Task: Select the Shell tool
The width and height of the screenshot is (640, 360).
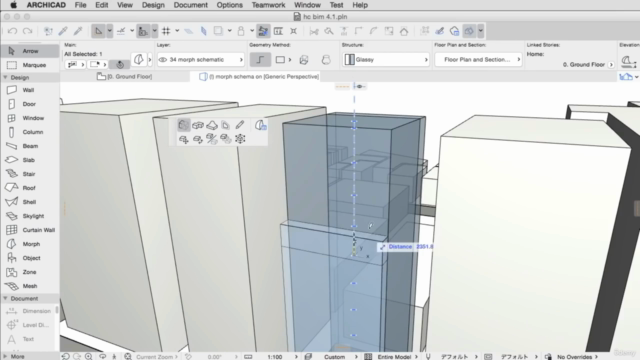Action: 29,202
